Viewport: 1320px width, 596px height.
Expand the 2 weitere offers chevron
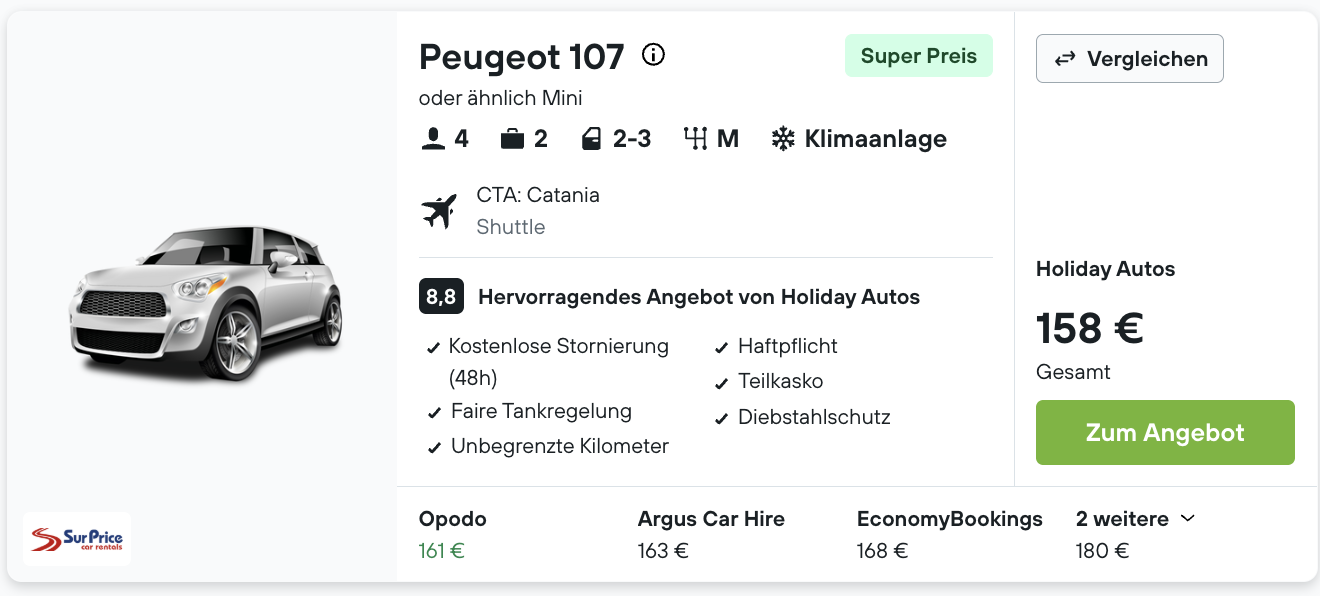coord(1188,518)
